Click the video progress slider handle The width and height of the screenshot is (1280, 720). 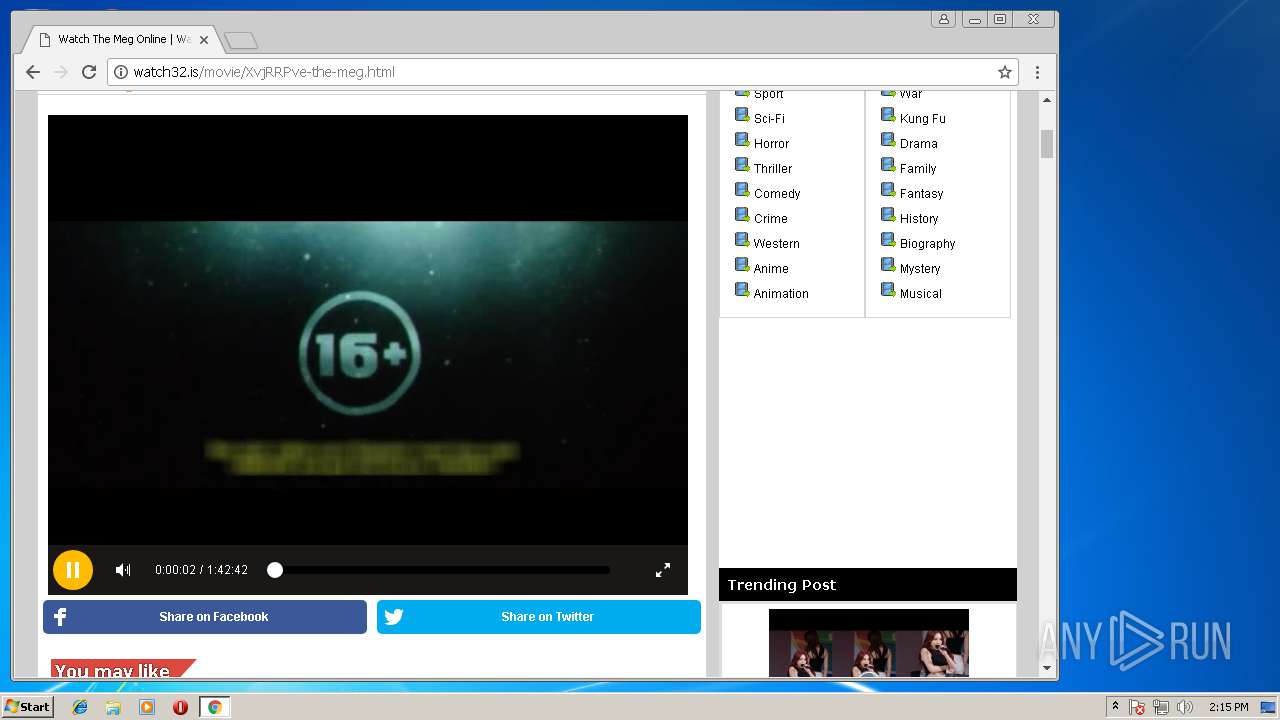(275, 570)
